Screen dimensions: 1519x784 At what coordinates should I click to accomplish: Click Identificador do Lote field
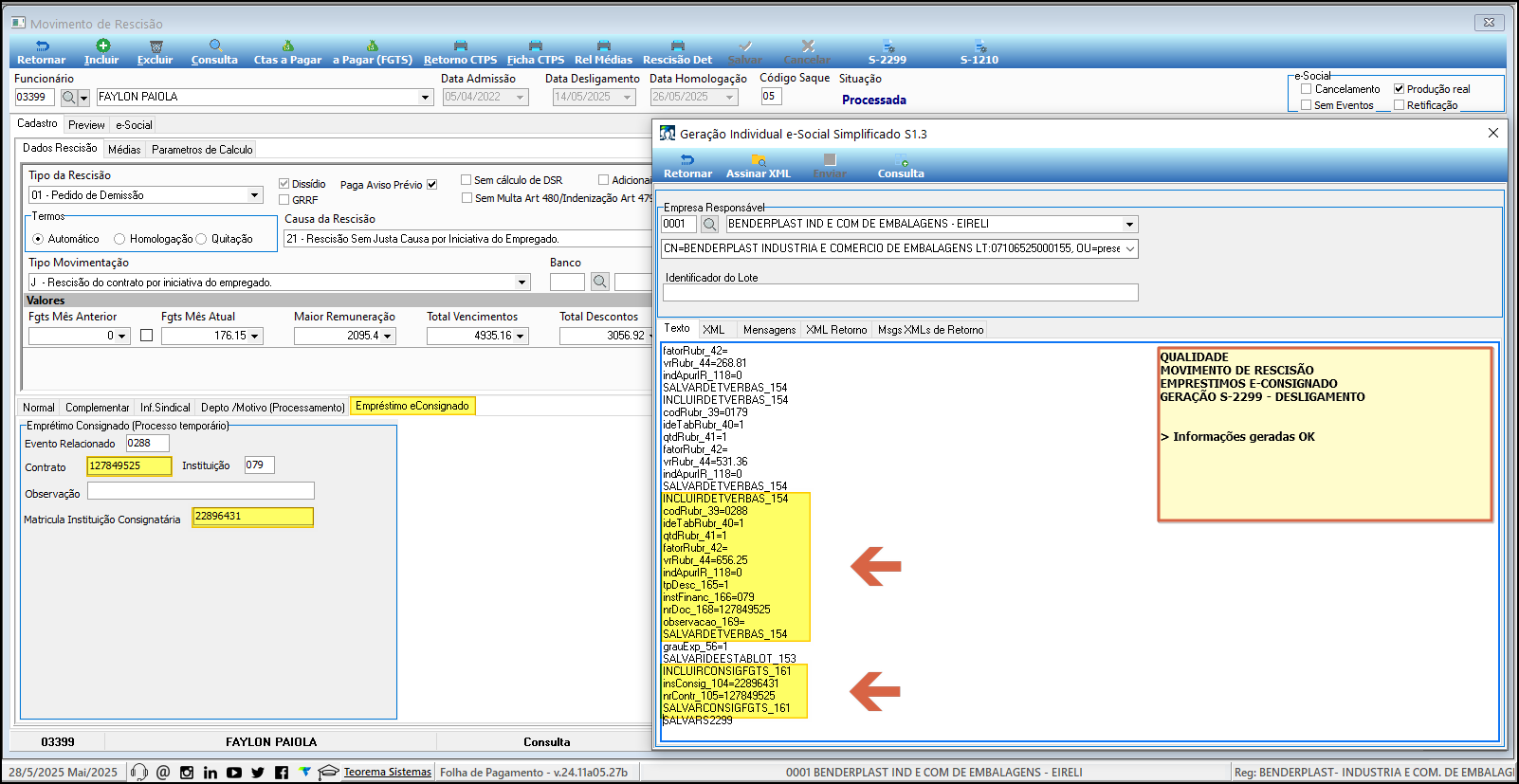point(900,293)
